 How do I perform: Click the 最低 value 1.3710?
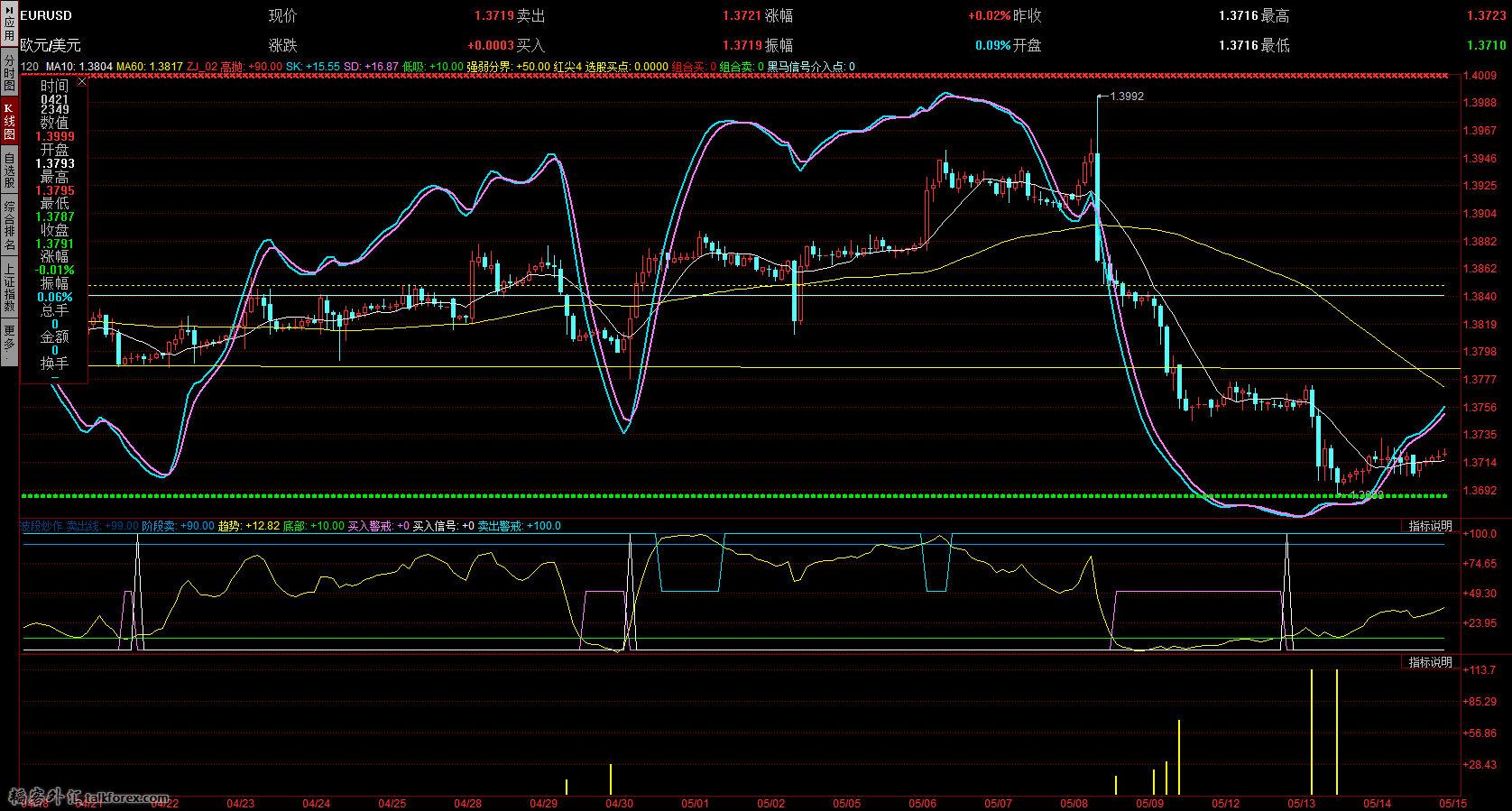click(1487, 45)
